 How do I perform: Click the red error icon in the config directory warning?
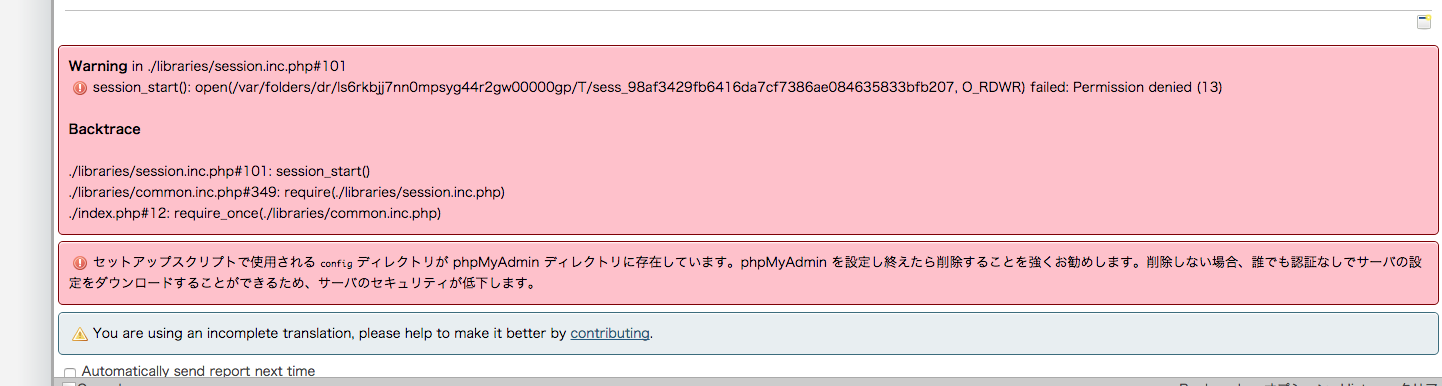coord(80,262)
